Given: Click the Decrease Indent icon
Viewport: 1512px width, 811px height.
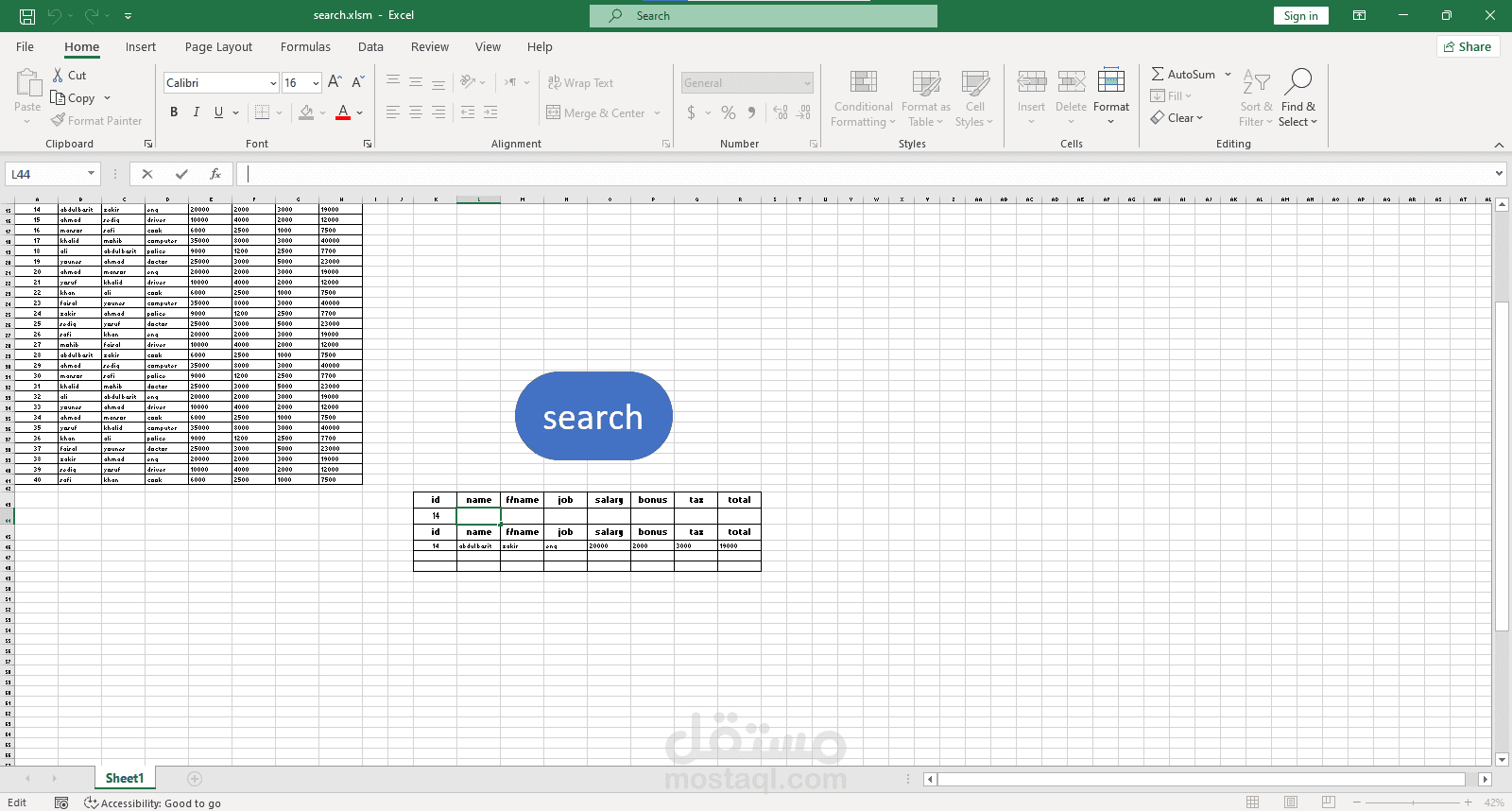Looking at the screenshot, I should point(468,112).
